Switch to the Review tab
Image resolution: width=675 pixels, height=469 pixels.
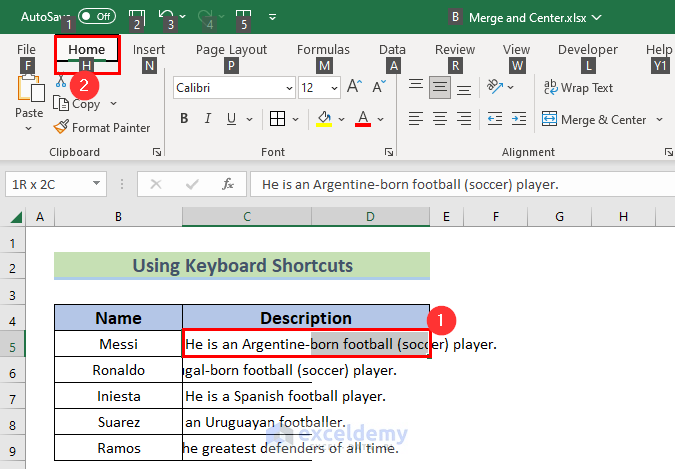coord(455,50)
